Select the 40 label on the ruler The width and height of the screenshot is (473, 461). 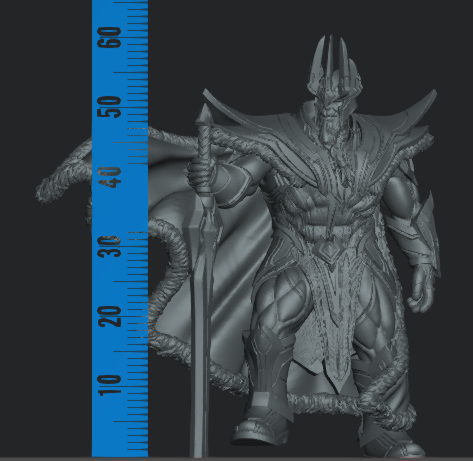pos(109,177)
